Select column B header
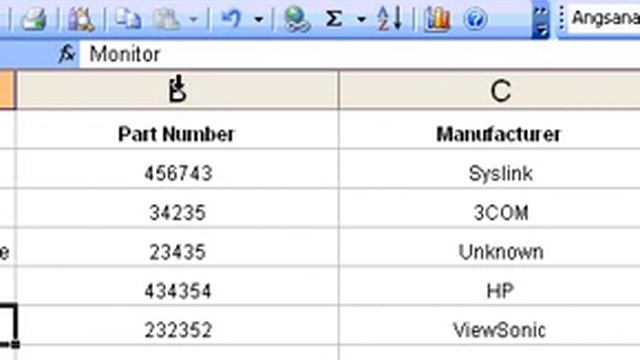 click(178, 90)
